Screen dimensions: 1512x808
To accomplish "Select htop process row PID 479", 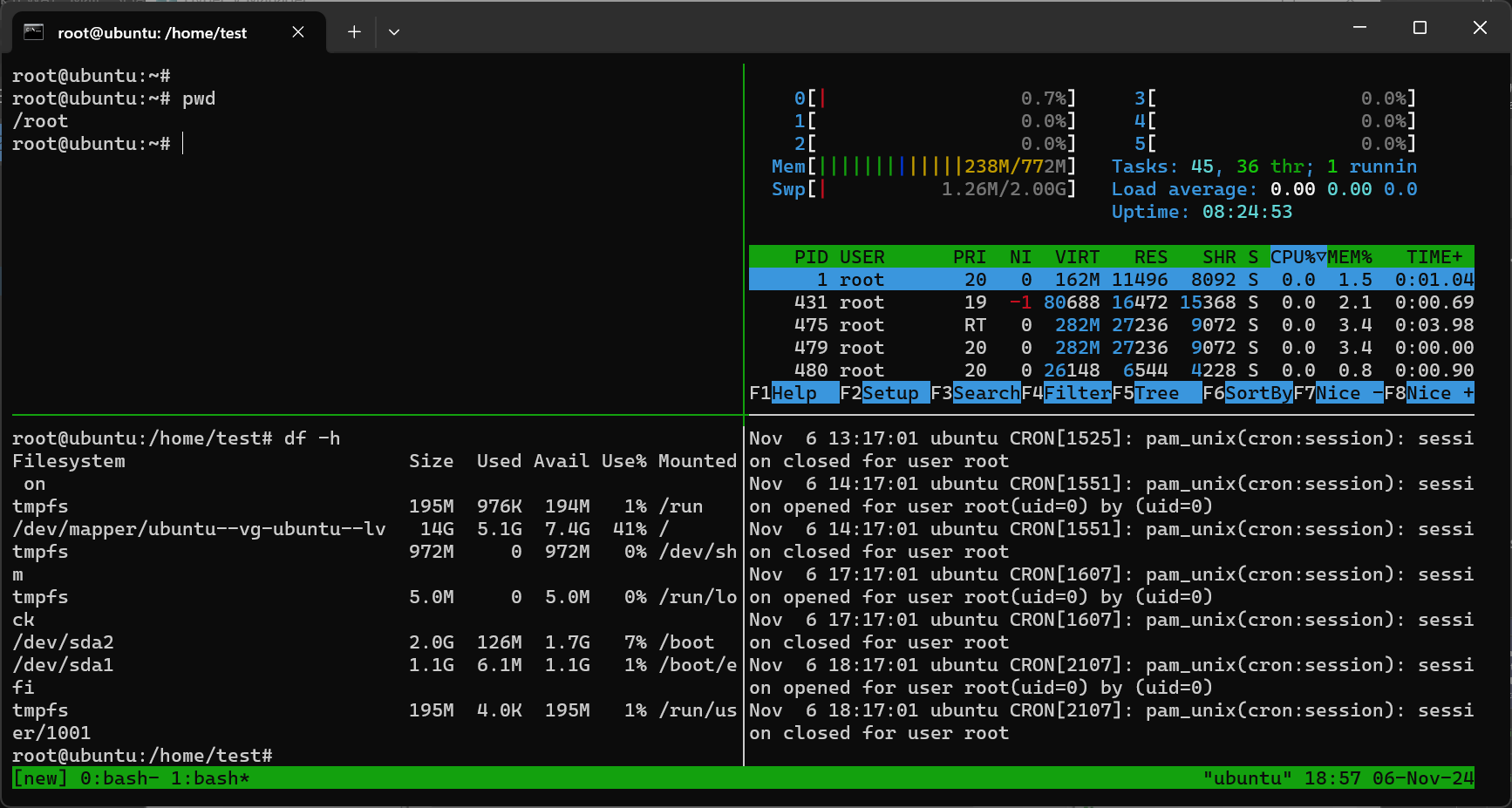I will (x=1112, y=348).
